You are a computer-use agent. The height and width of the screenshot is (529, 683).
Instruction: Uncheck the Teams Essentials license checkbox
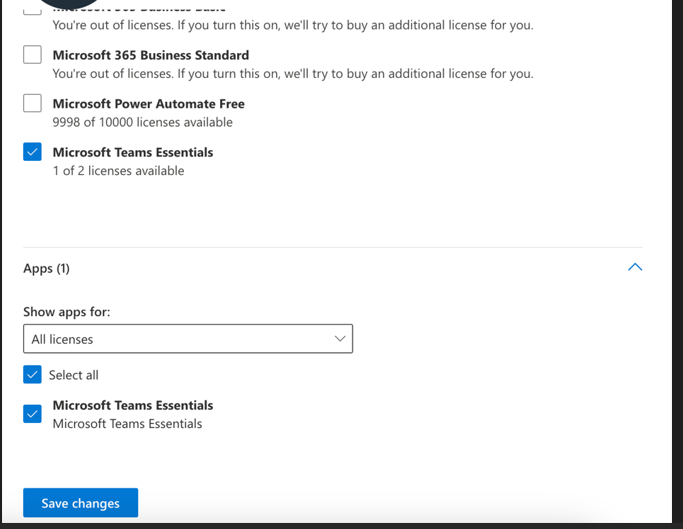click(x=32, y=152)
